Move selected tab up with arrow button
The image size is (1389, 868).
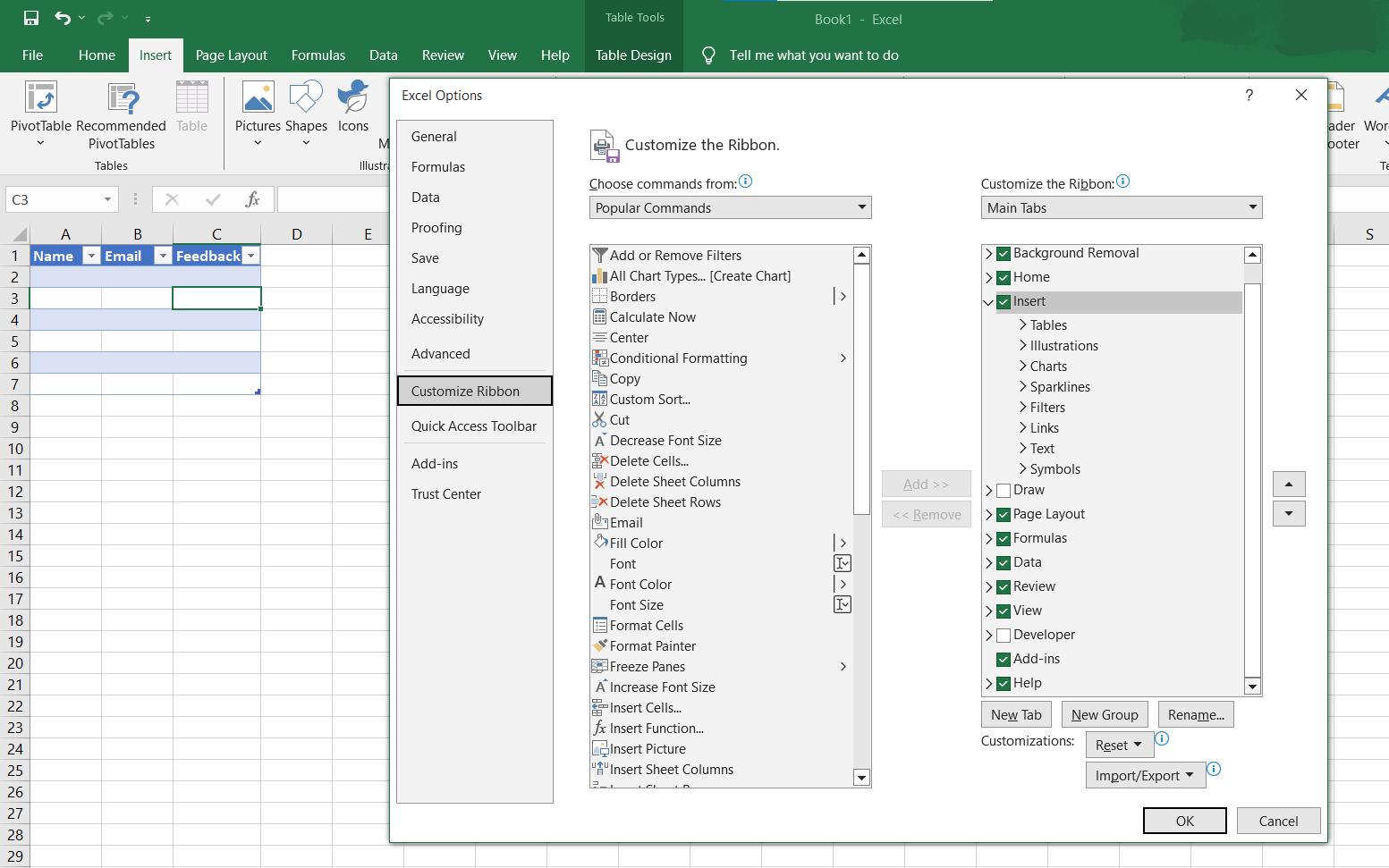point(1289,485)
